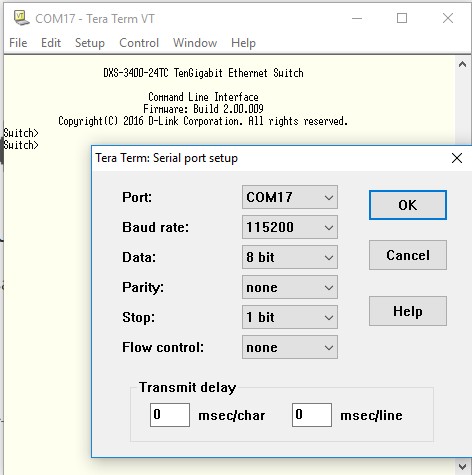Minimize the Tera Term window
This screenshot has width=472, height=475.
point(357,18)
